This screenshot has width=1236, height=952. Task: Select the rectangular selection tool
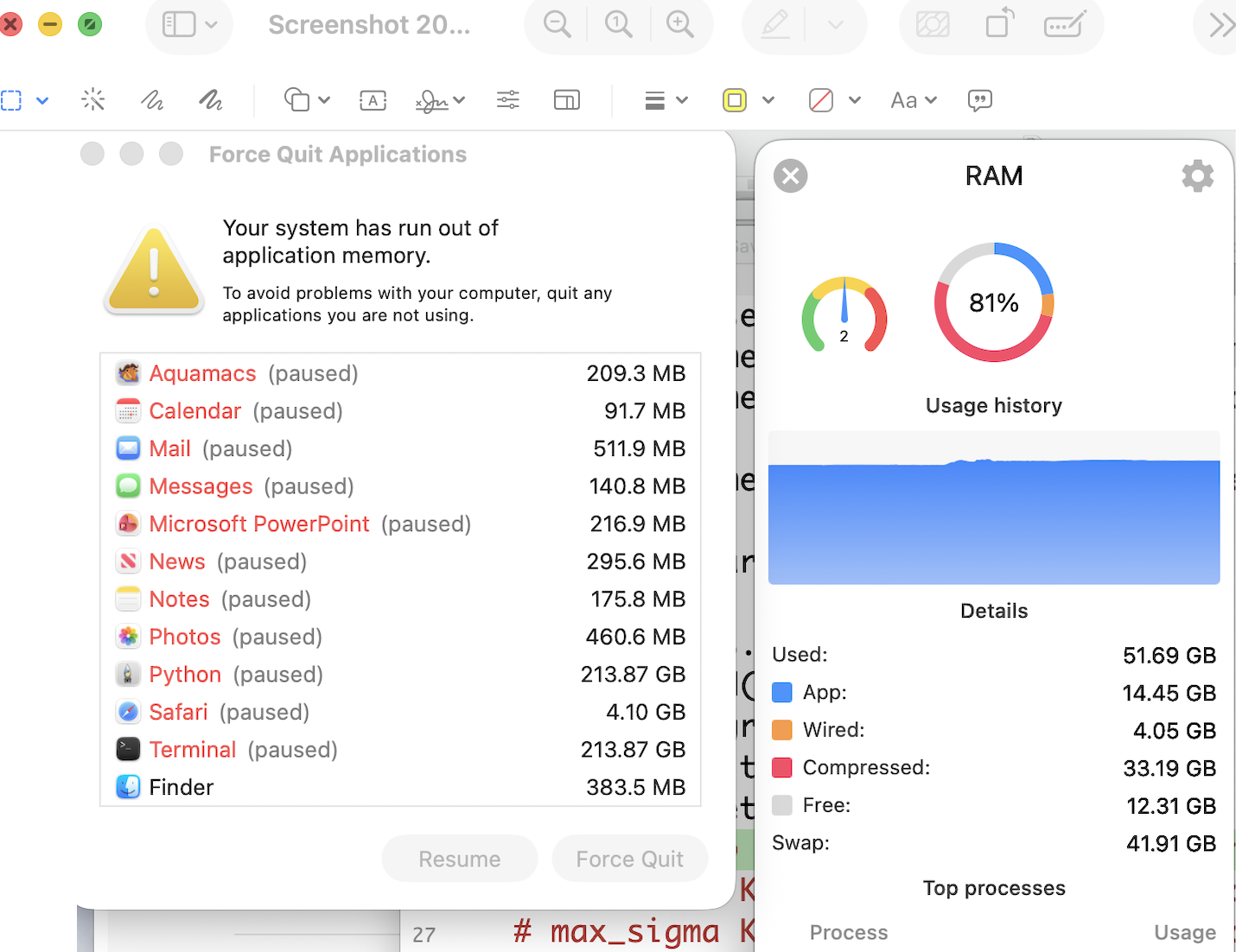[11, 100]
